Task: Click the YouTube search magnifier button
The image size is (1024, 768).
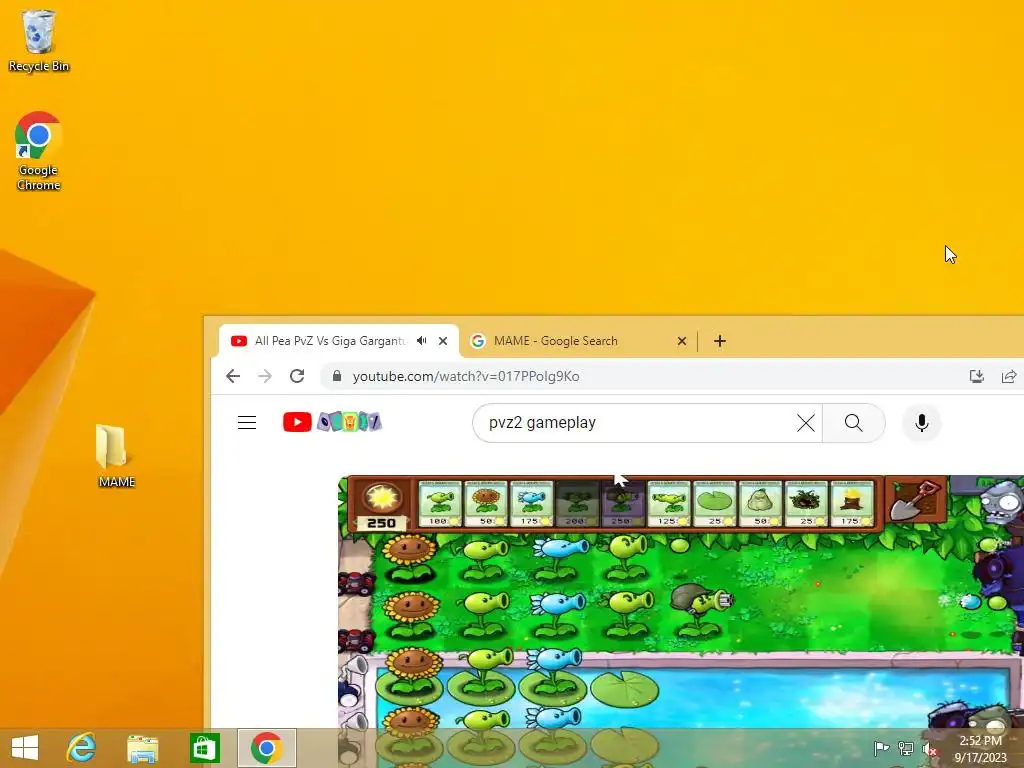Action: coord(854,423)
